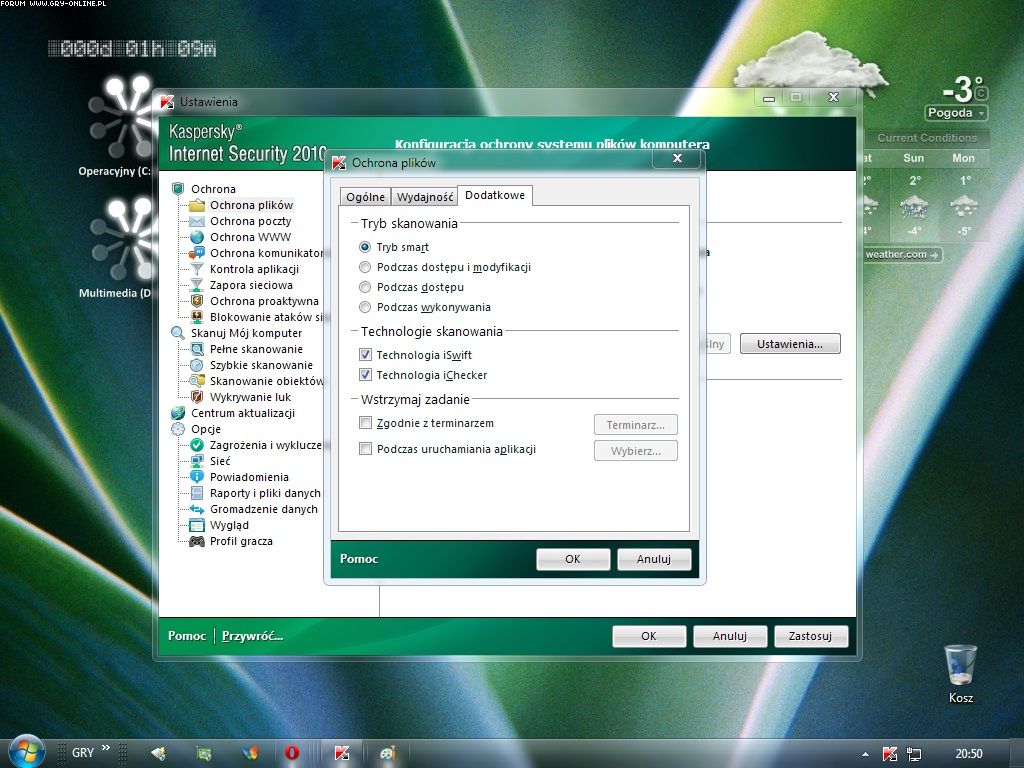Click the Sieć network icon

[197, 461]
